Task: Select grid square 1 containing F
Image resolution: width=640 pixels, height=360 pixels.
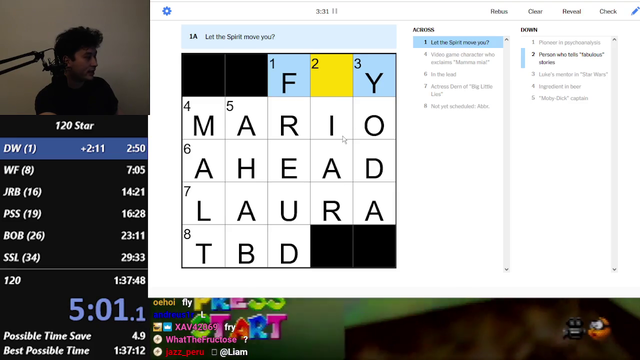Action: 289,76
